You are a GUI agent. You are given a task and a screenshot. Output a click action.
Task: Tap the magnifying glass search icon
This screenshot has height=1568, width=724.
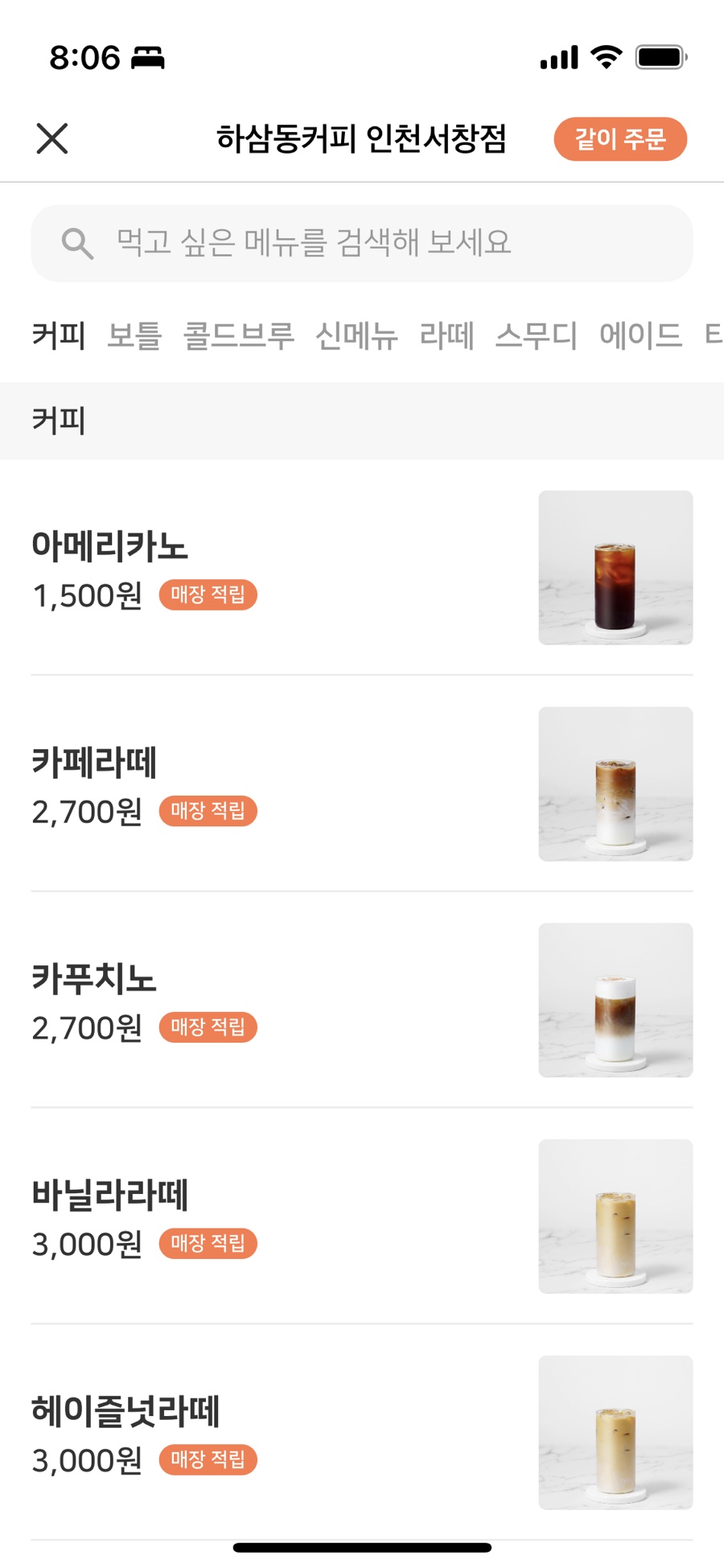tap(77, 243)
